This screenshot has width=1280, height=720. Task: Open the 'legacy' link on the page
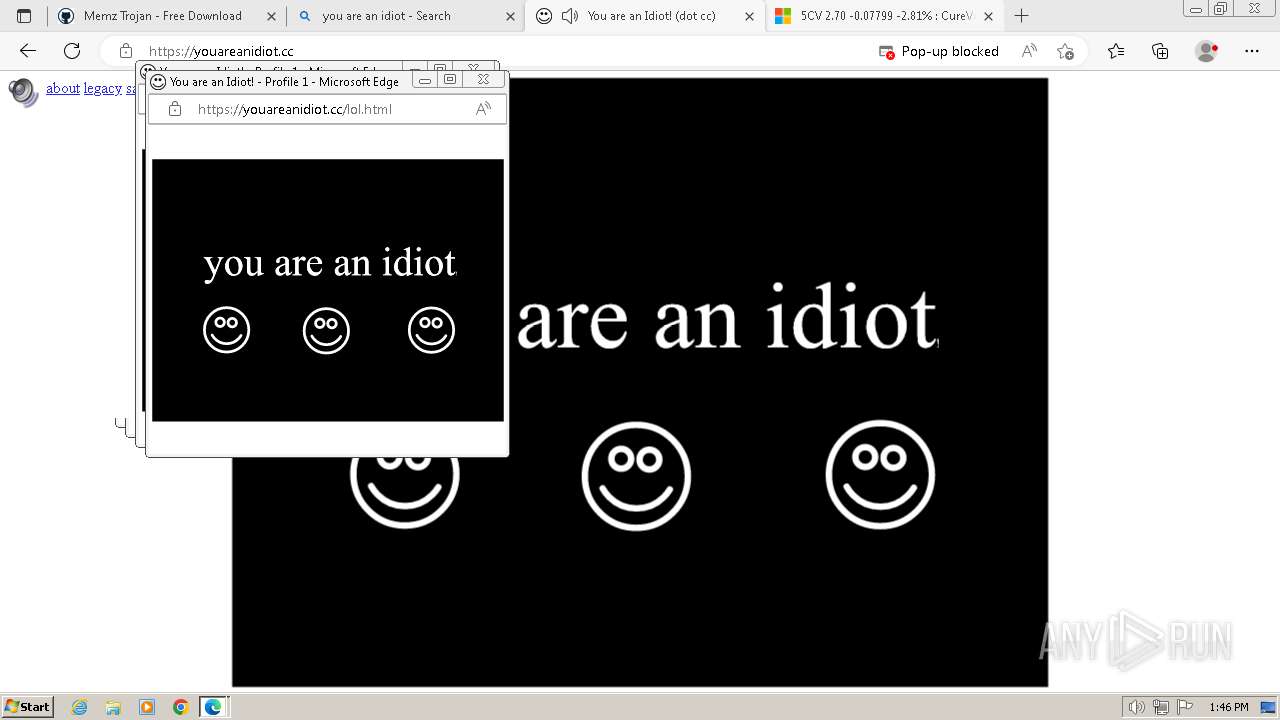[x=103, y=89]
